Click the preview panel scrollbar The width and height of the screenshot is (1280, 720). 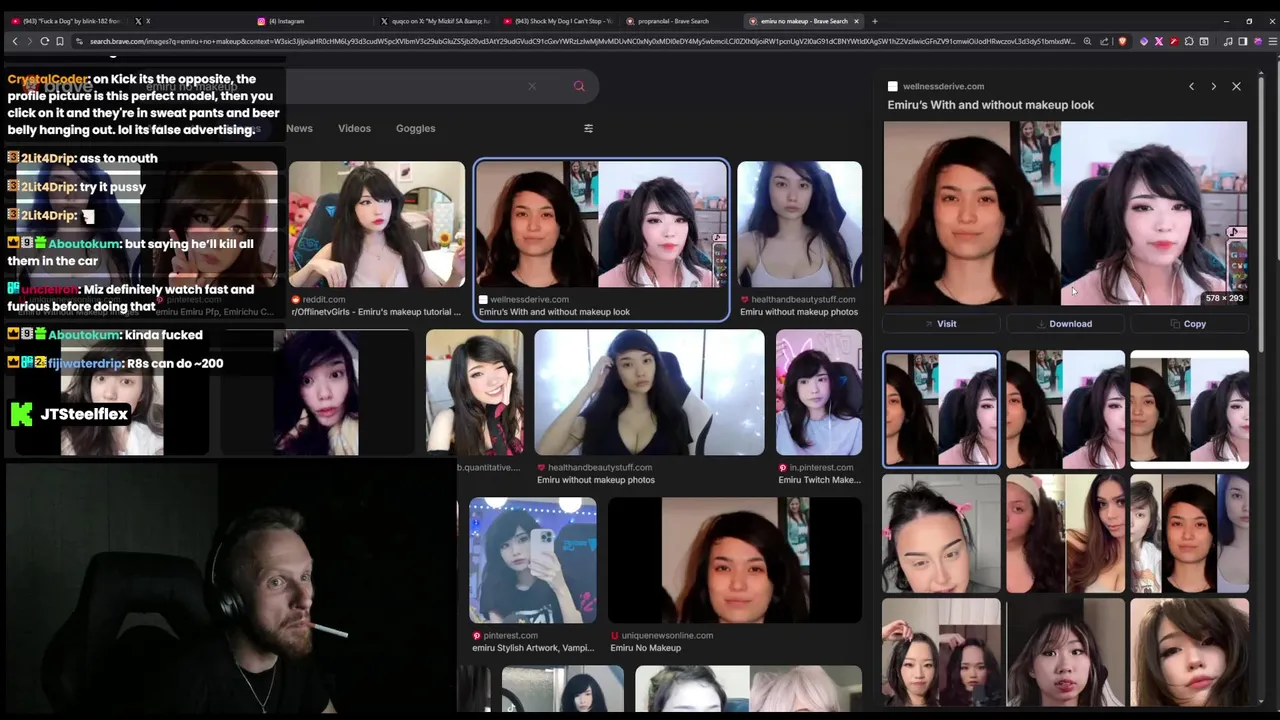click(x=1262, y=215)
